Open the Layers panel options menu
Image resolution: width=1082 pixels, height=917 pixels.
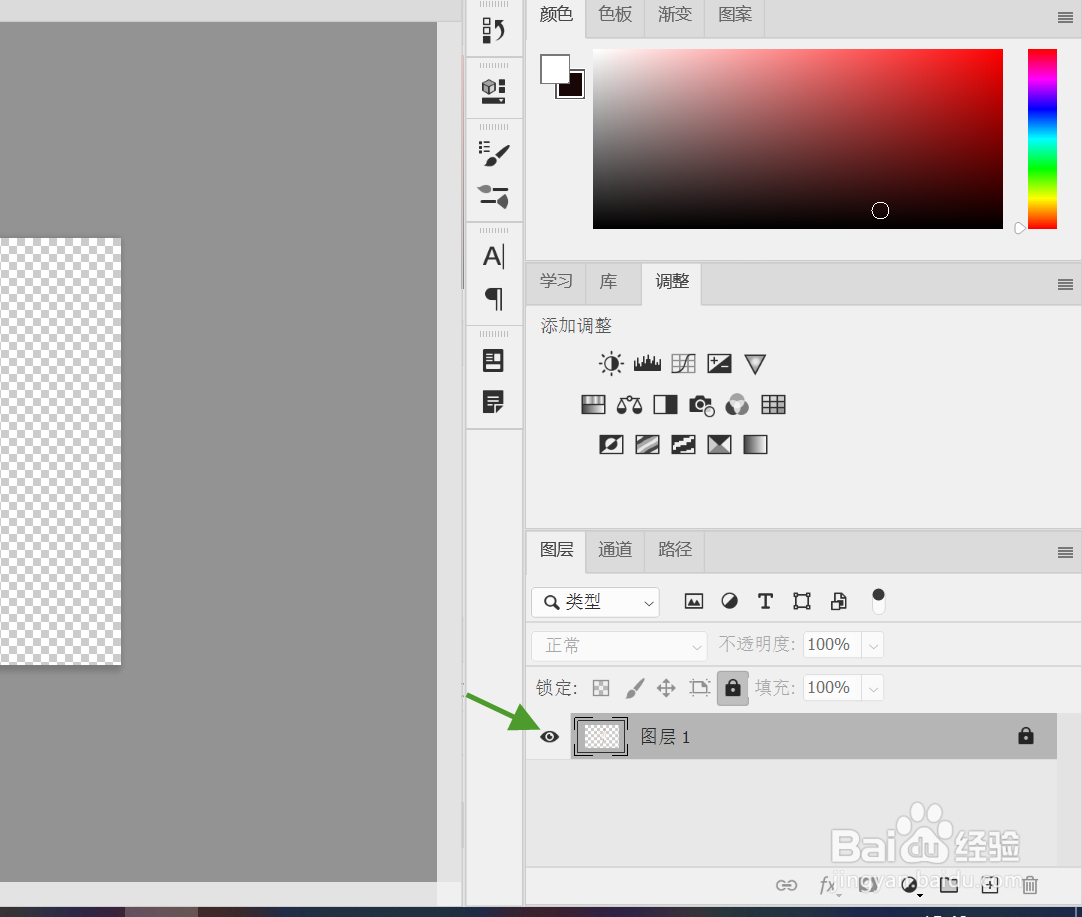(1065, 552)
